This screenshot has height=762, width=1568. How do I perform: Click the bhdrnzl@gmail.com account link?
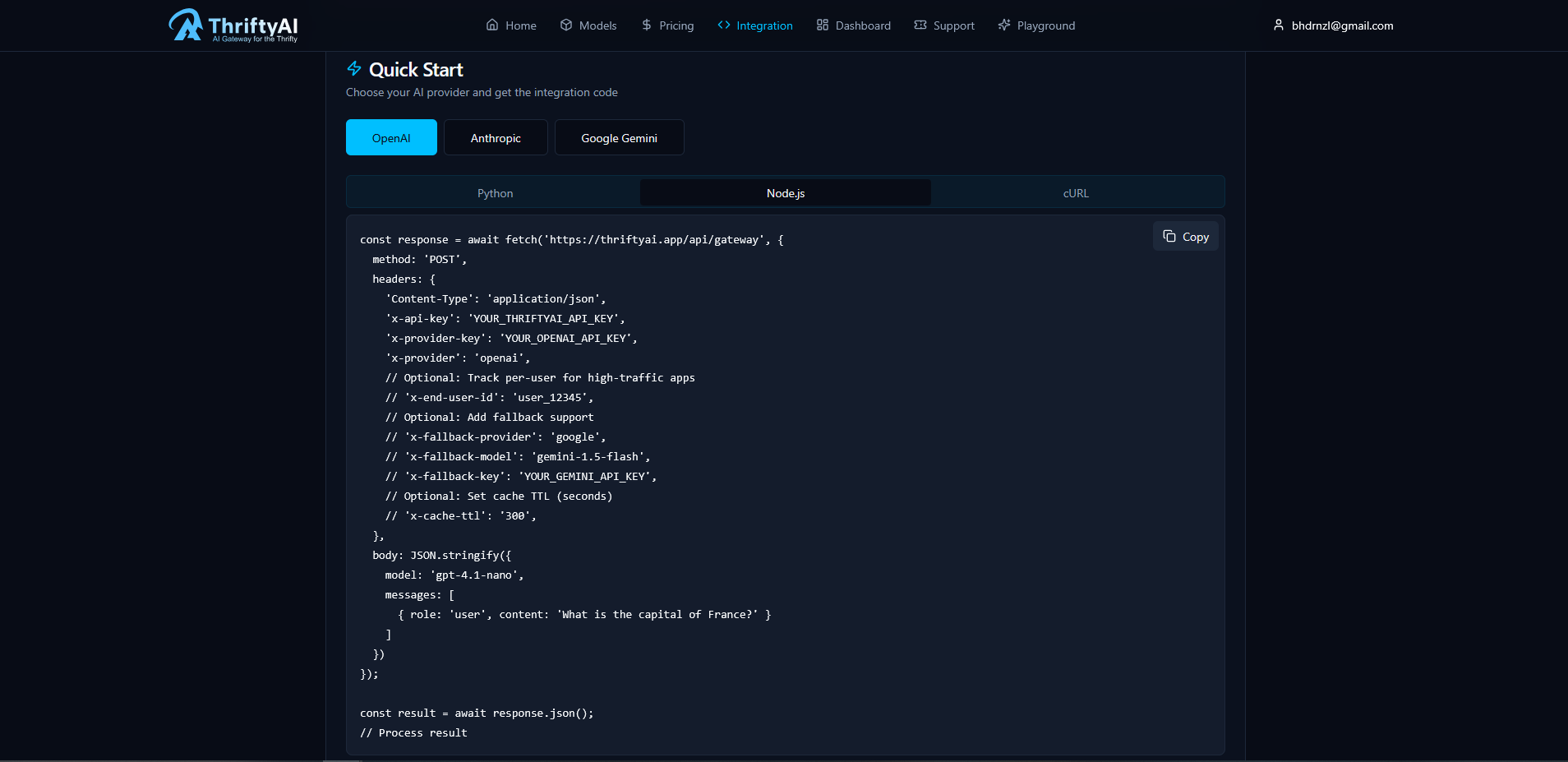click(x=1341, y=25)
